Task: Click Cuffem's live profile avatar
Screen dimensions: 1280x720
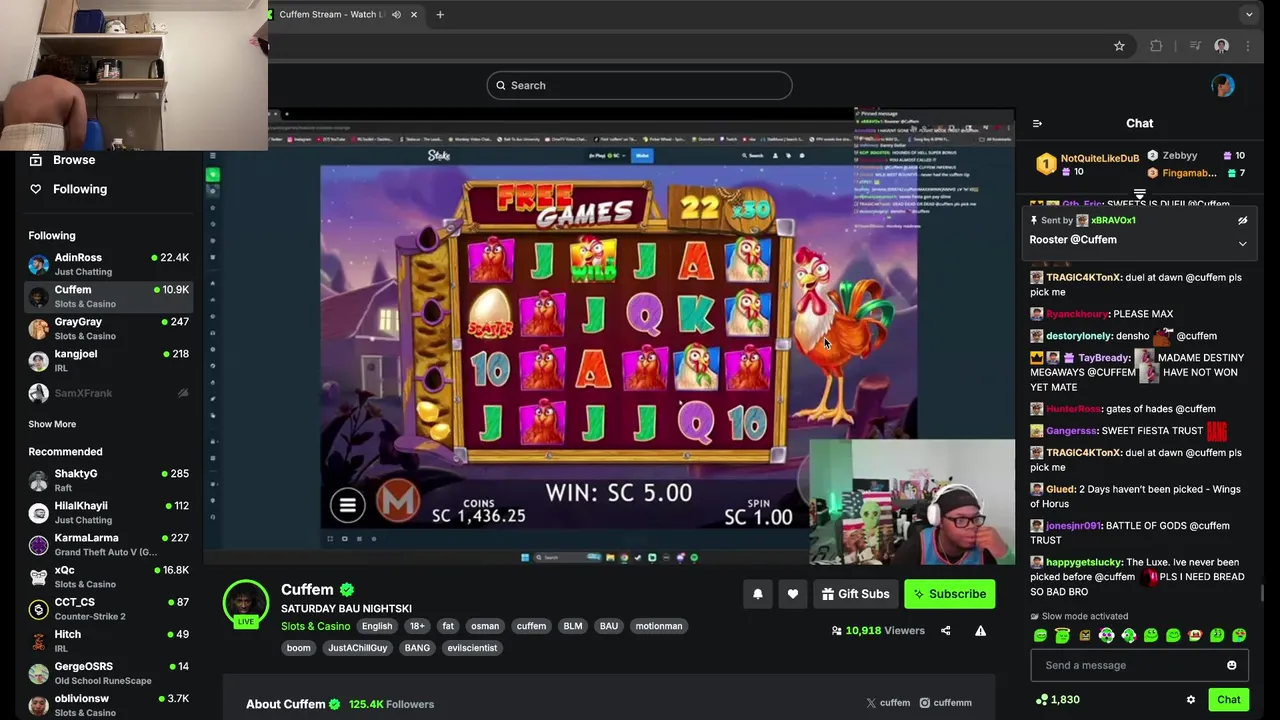Action: [246, 604]
